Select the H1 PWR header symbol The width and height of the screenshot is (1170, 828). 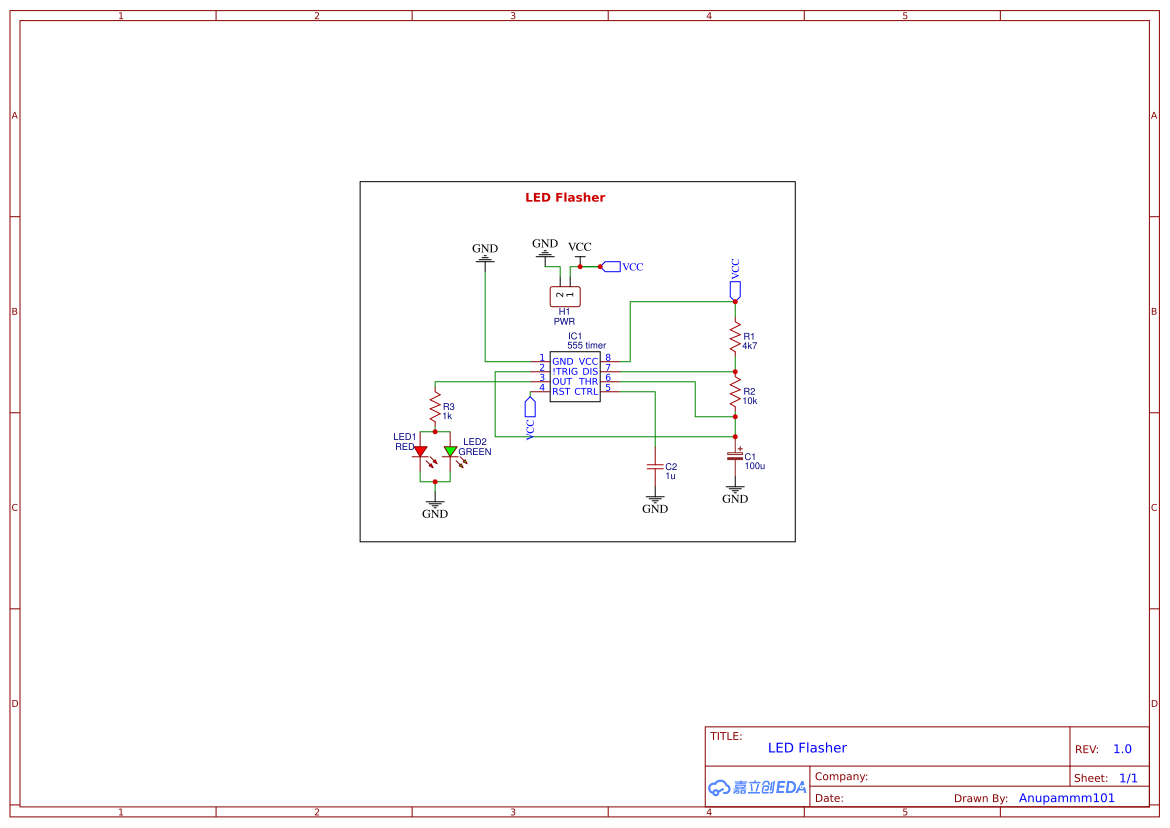coord(564,295)
